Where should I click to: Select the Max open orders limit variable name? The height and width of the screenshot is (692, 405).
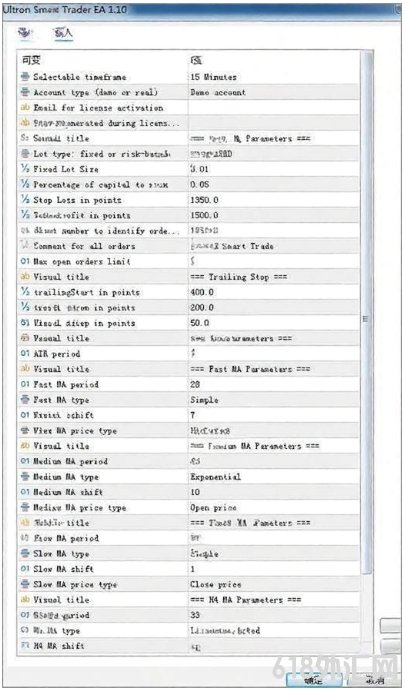(x=82, y=261)
